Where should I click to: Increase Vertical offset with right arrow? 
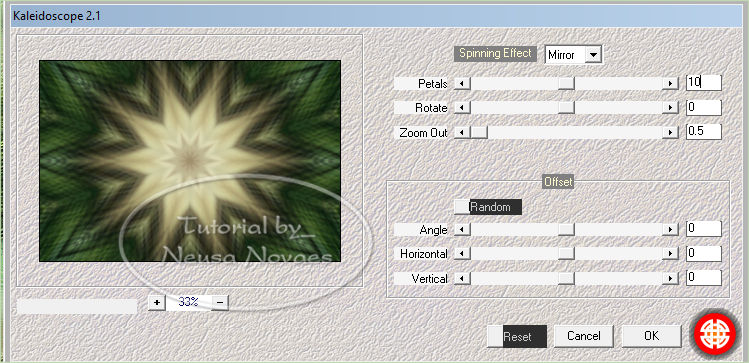coord(670,278)
